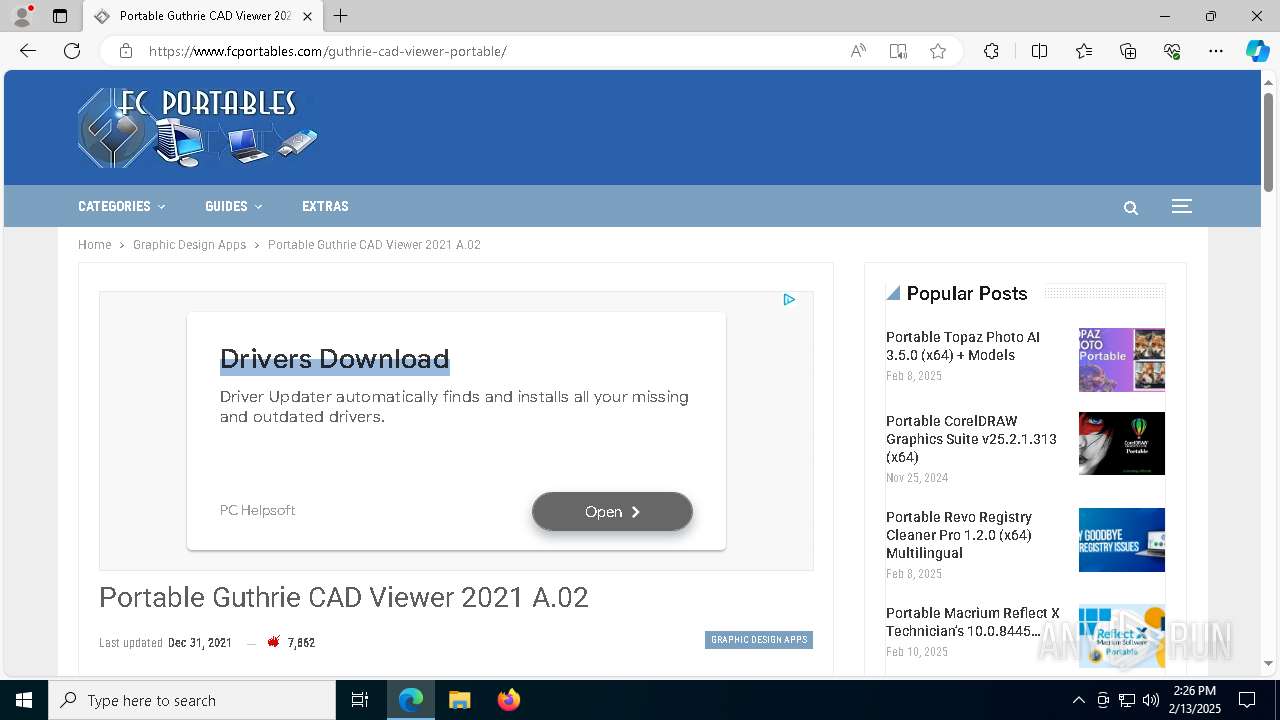Click the Topaz Photo AI thumbnail
This screenshot has width=1280, height=720.
[x=1122, y=360]
